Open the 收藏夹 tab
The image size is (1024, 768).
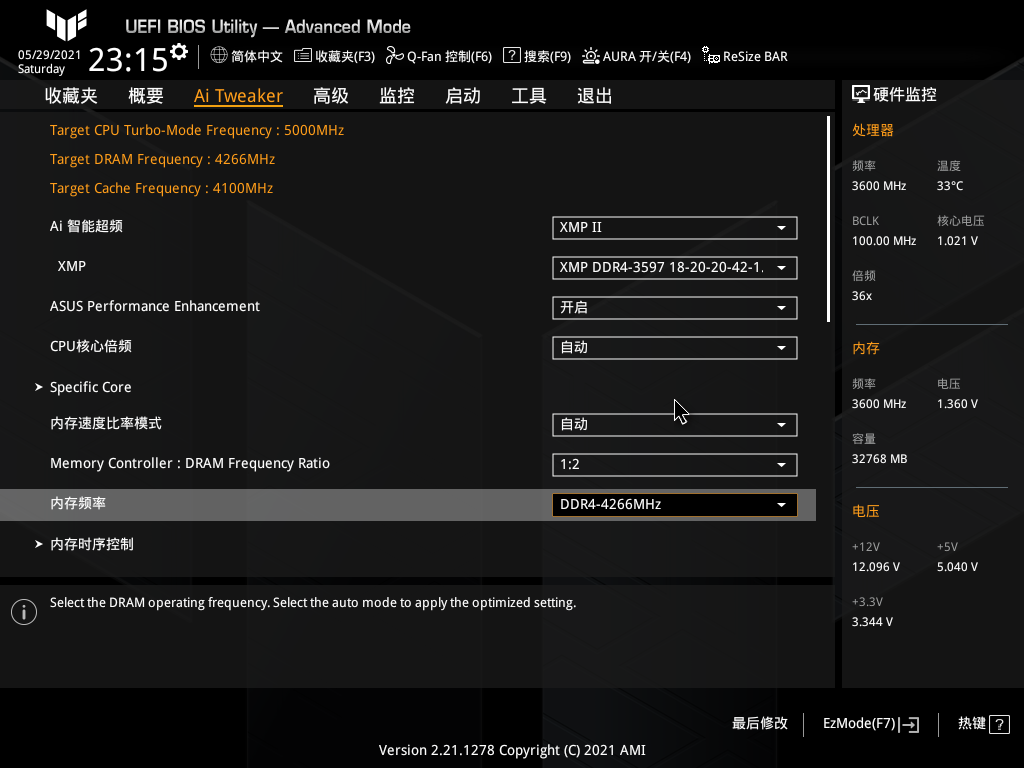tap(71, 96)
